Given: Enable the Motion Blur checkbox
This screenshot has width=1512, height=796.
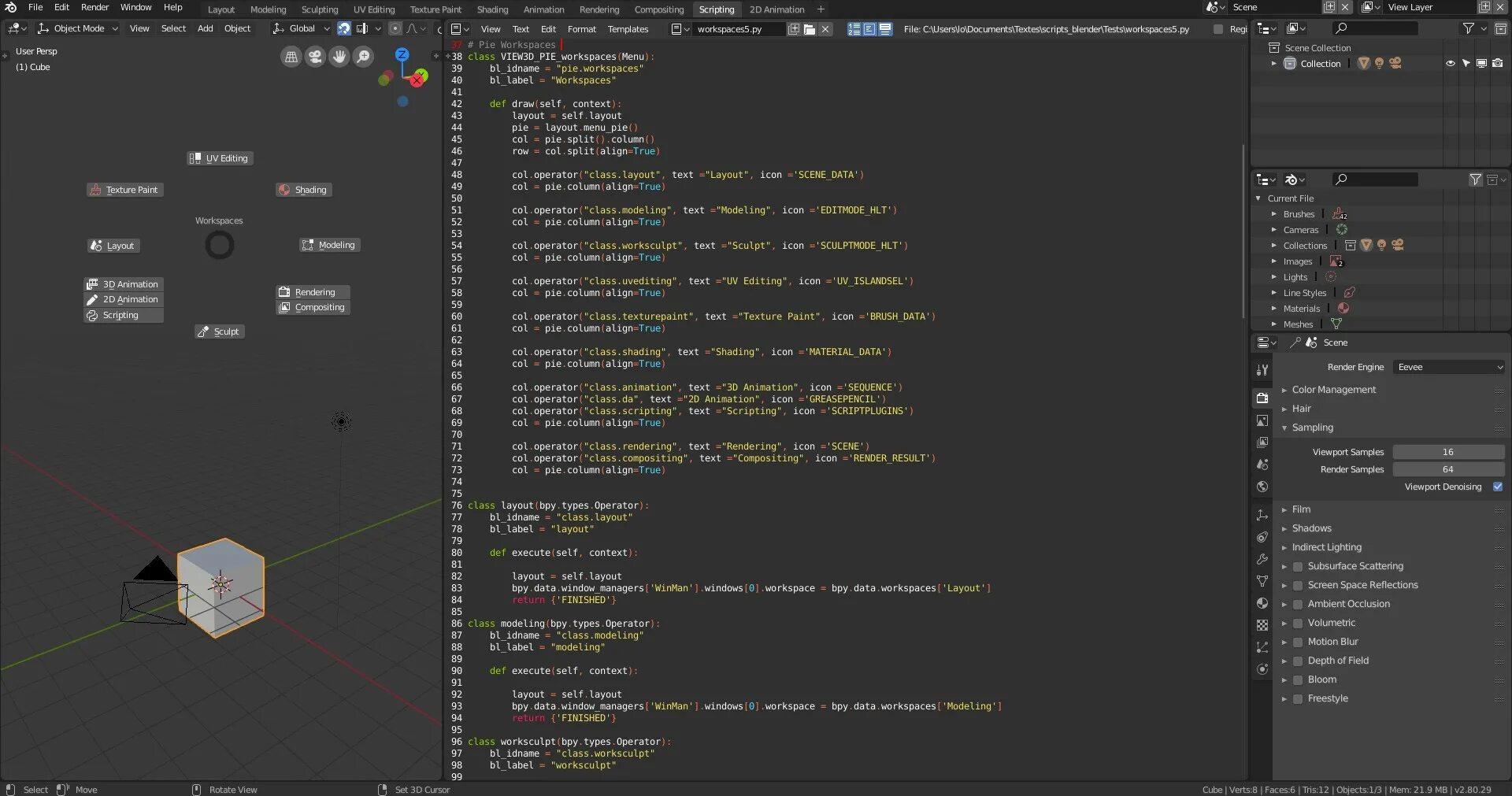Looking at the screenshot, I should point(1298,642).
